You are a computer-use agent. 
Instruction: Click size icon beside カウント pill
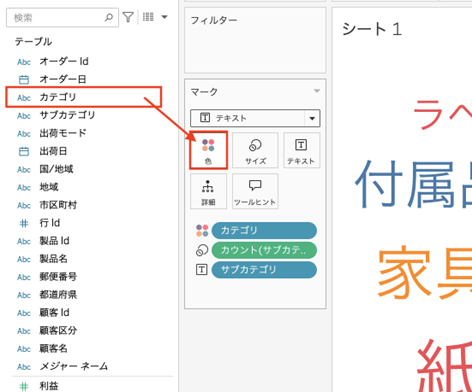tap(202, 250)
